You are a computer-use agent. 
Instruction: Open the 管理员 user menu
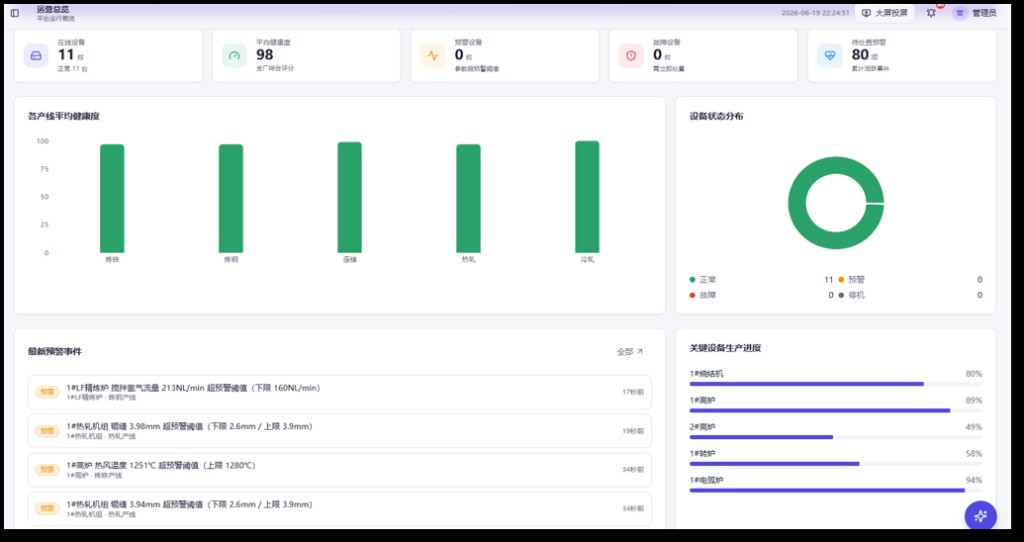[x=974, y=13]
